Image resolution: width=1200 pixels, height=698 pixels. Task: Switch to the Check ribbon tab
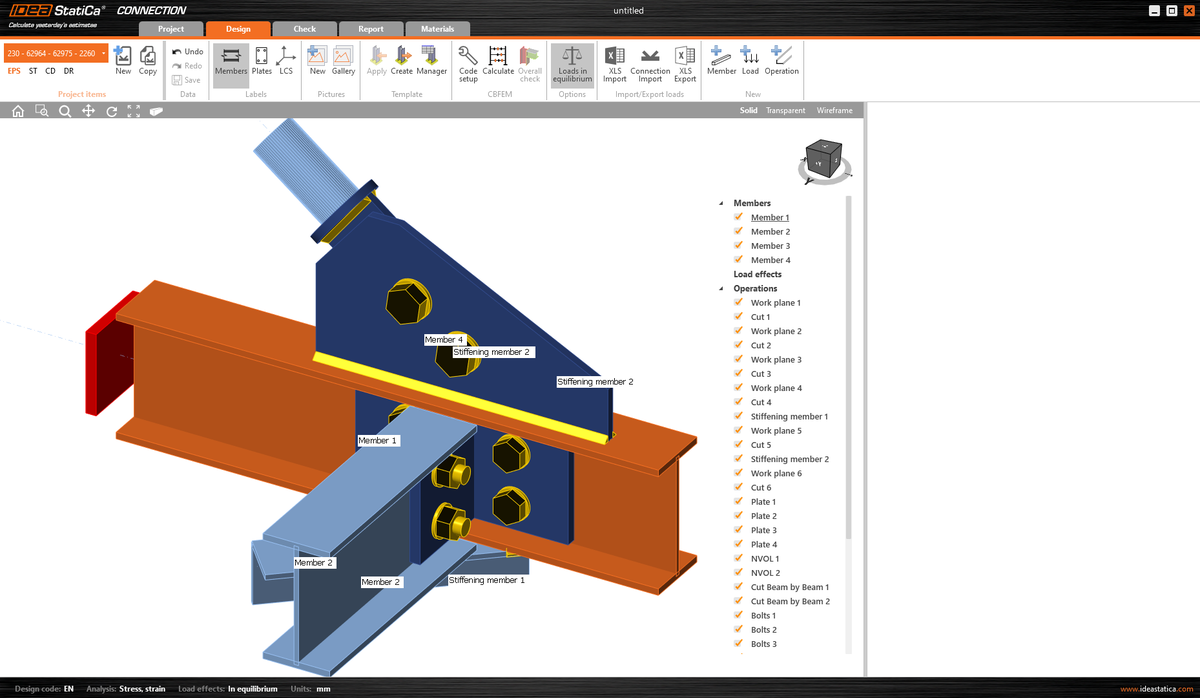click(x=304, y=29)
